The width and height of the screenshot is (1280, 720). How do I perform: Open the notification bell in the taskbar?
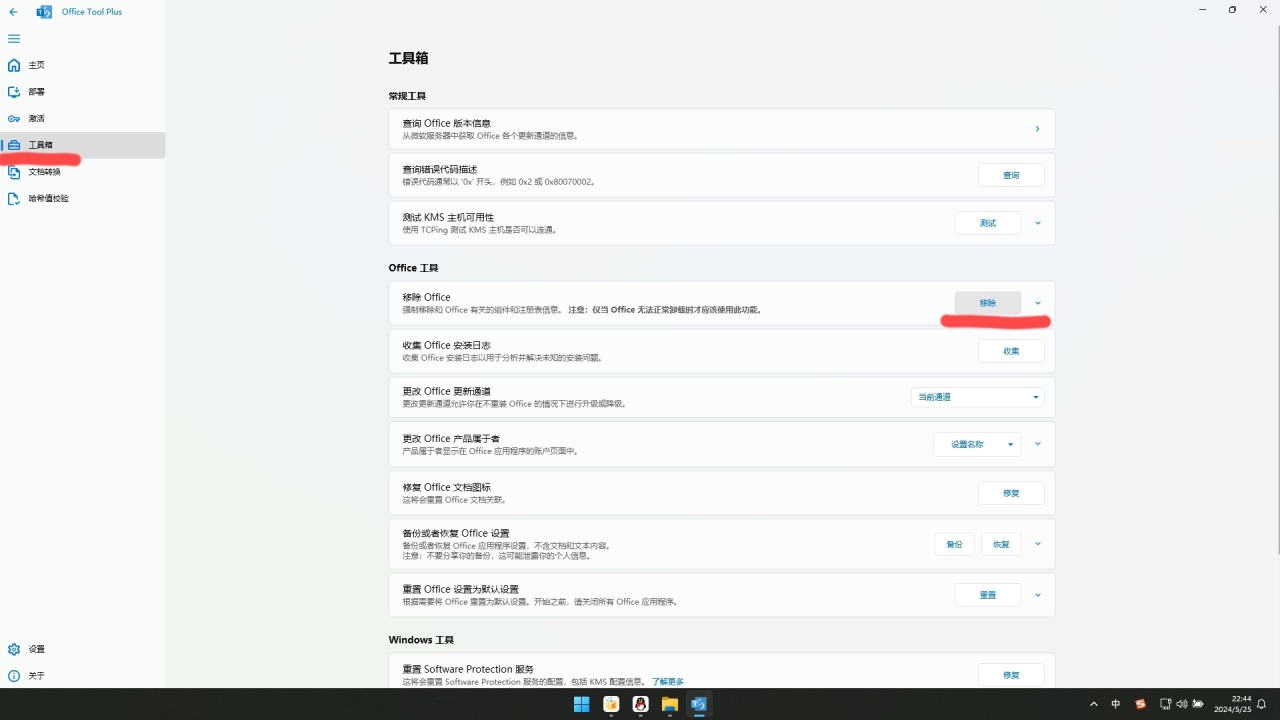coord(1262,704)
